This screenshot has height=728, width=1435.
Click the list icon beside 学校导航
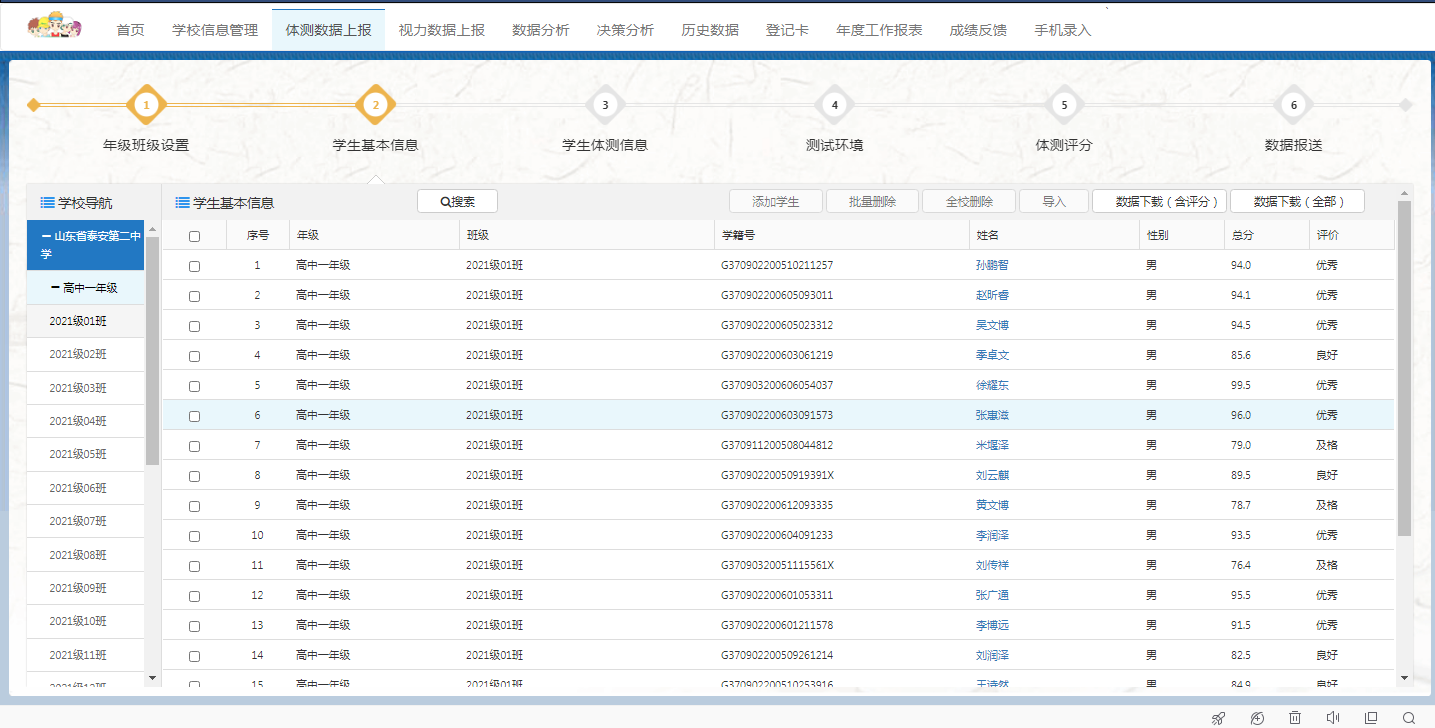47,202
